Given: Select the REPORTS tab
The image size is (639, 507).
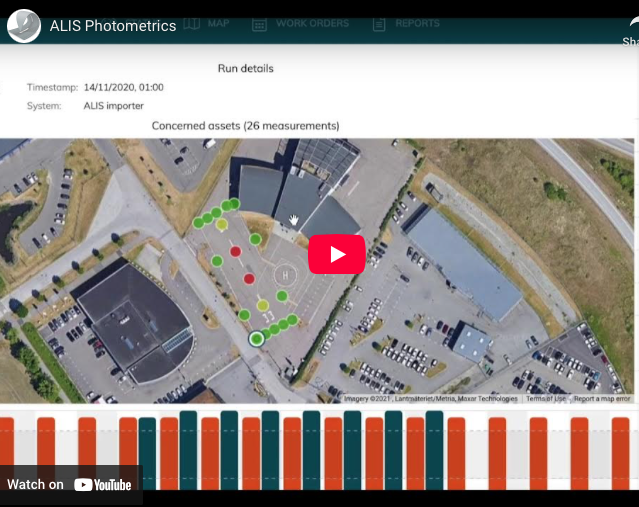Looking at the screenshot, I should click(417, 23).
